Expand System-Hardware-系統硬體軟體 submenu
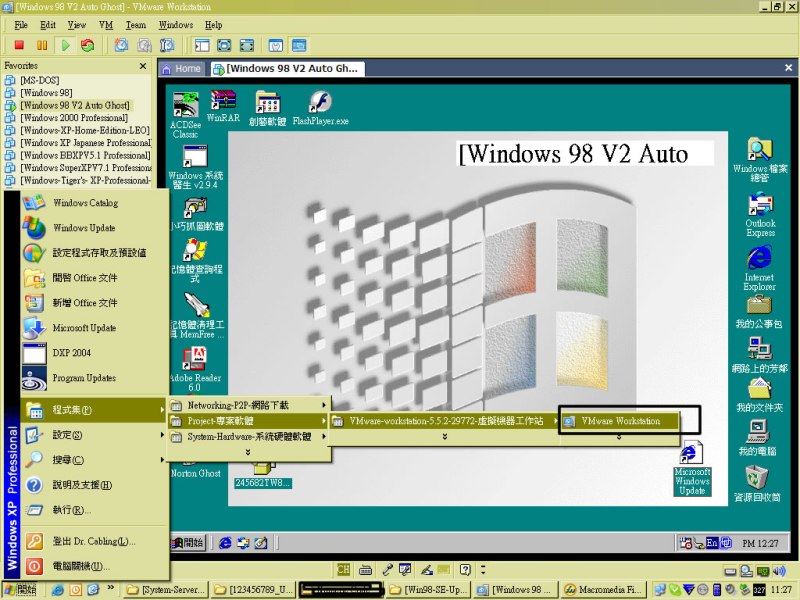The width and height of the screenshot is (800, 600). point(249,437)
